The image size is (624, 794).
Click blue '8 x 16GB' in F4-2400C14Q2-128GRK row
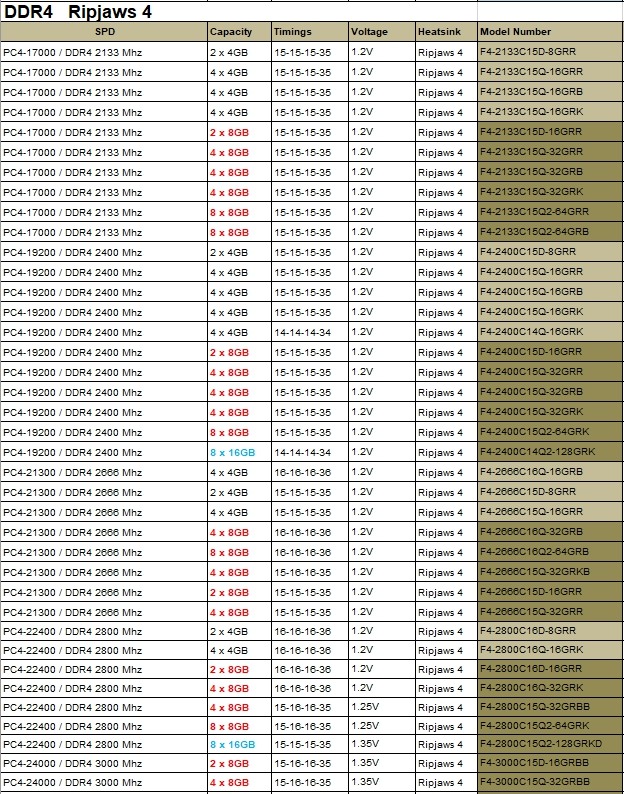[232, 452]
